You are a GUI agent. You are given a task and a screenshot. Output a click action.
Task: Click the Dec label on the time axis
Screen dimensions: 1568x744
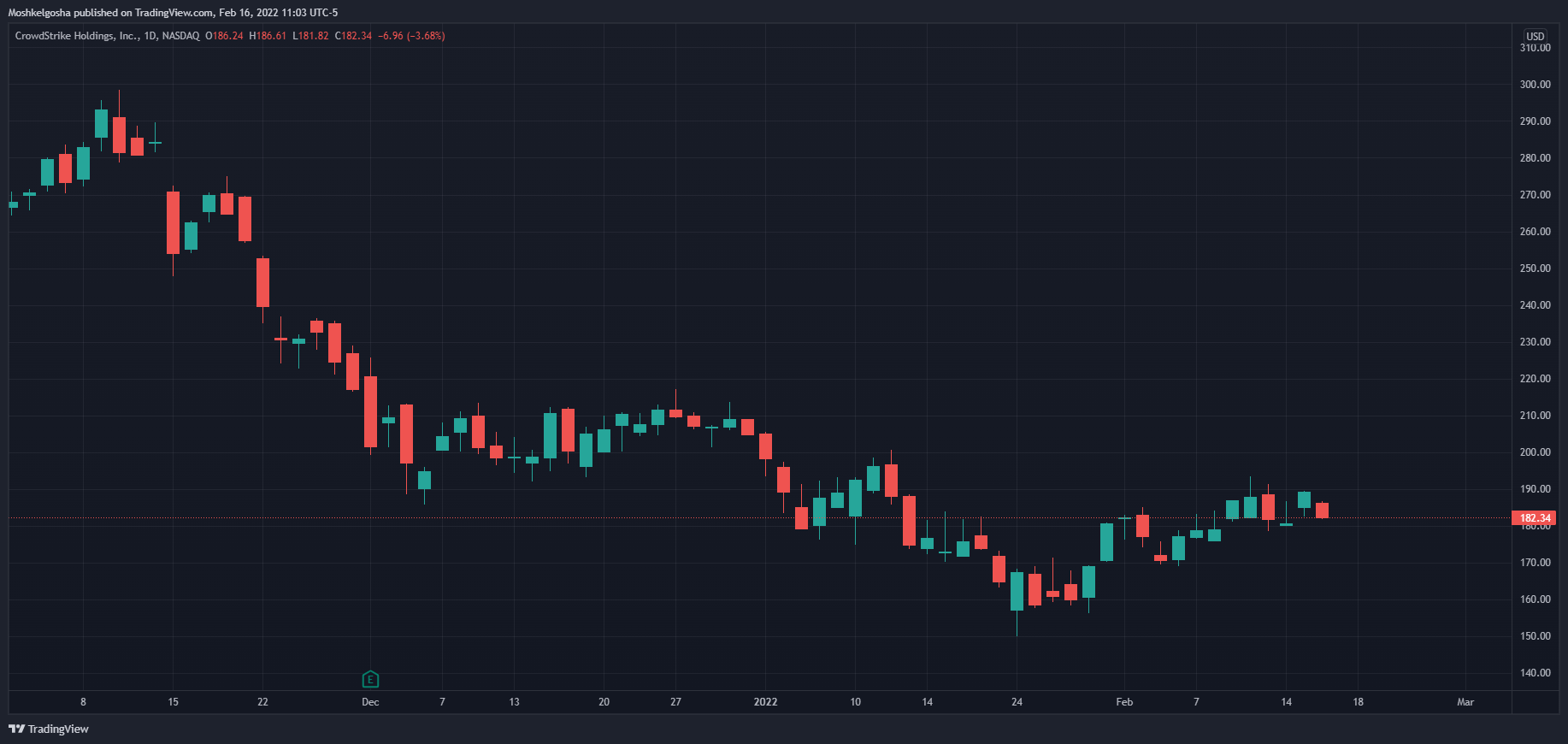(x=370, y=702)
